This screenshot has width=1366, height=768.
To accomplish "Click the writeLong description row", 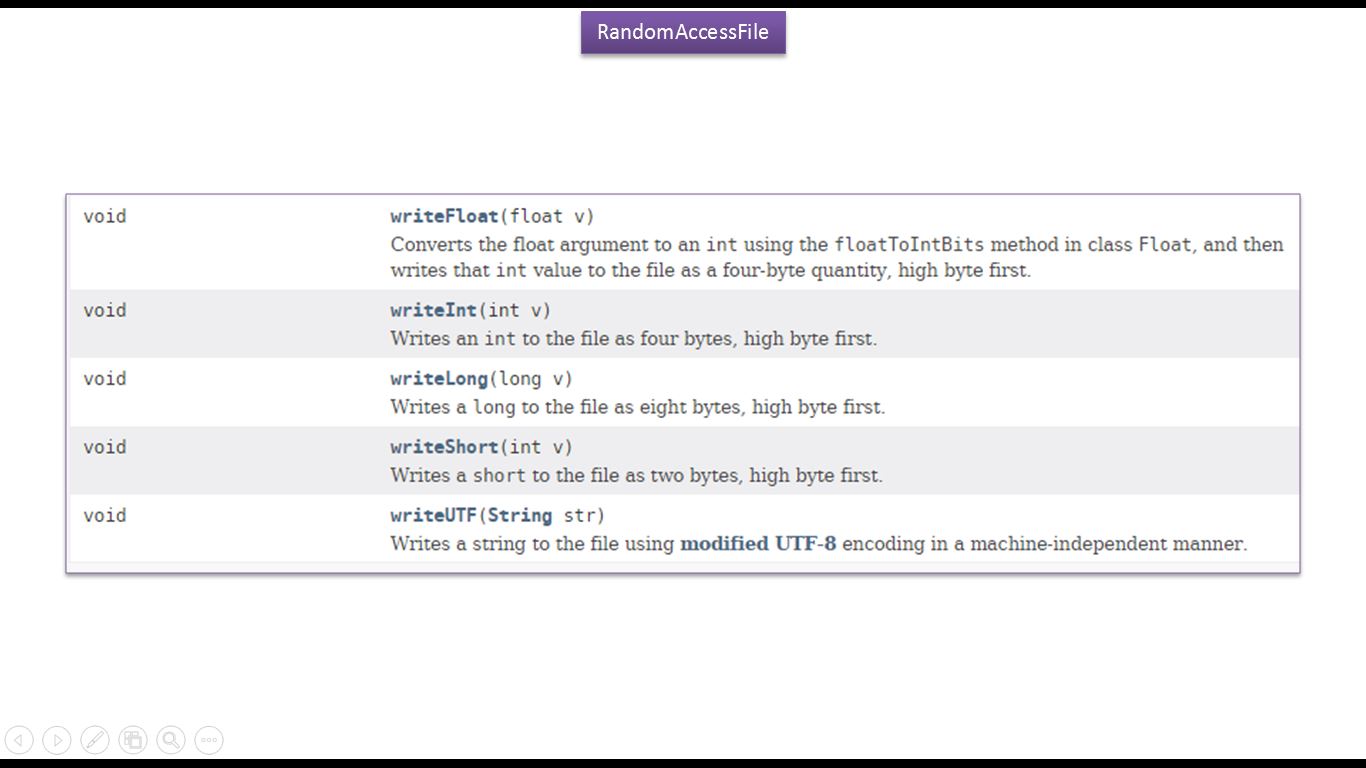I will pos(637,407).
